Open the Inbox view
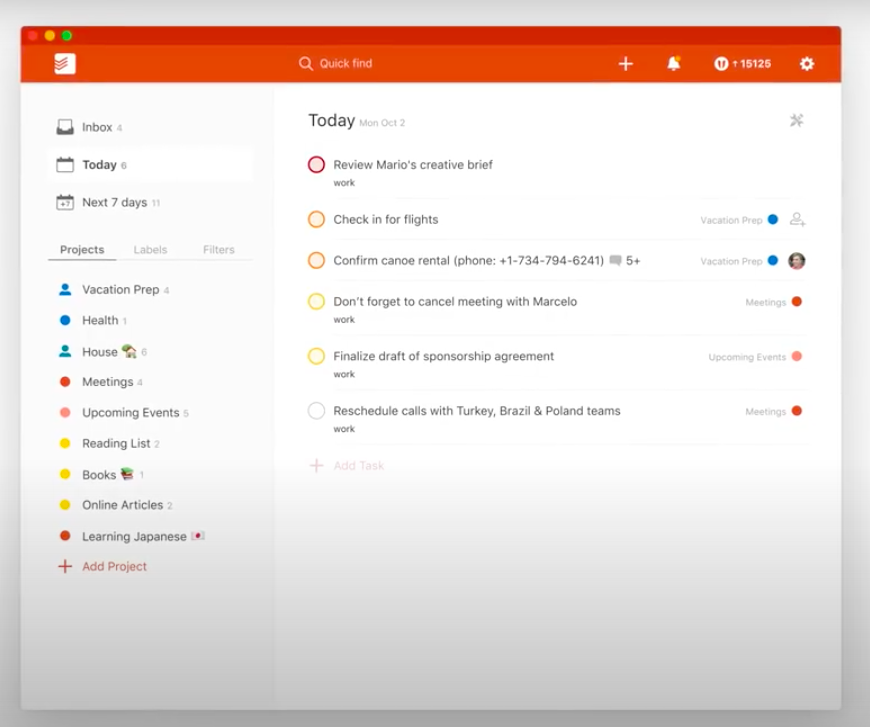 click(x=96, y=127)
